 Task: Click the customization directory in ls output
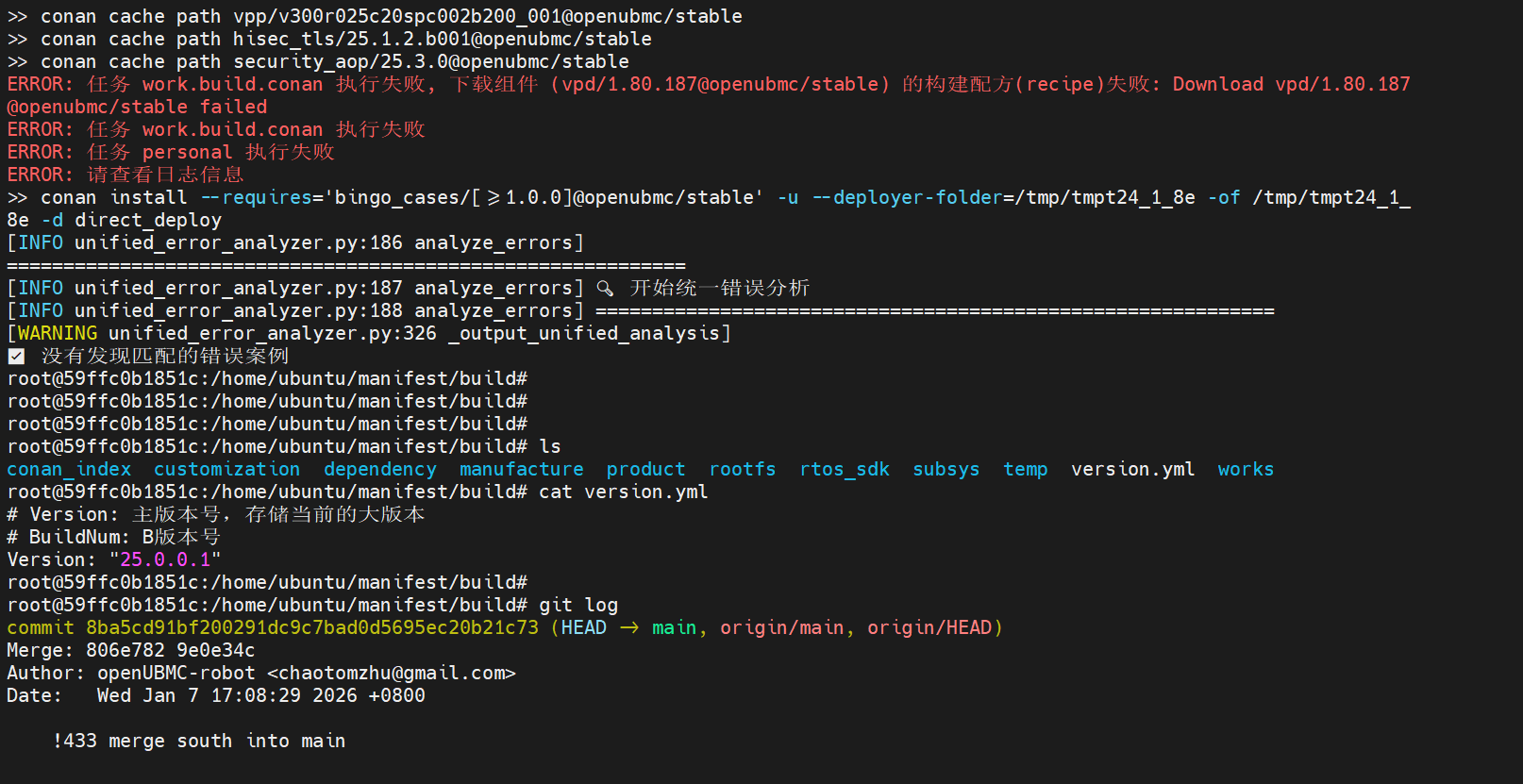point(226,469)
